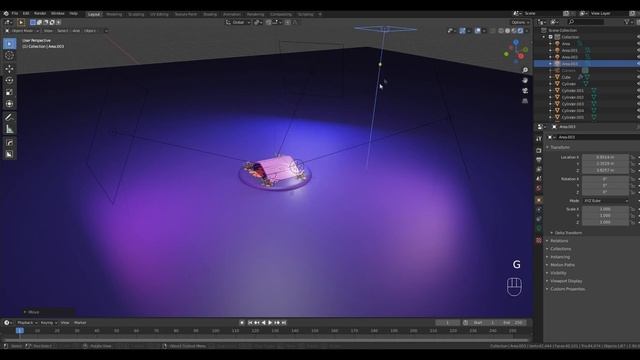Toggle visibility eye for Area.001
The height and width of the screenshot is (360, 640).
638,50
